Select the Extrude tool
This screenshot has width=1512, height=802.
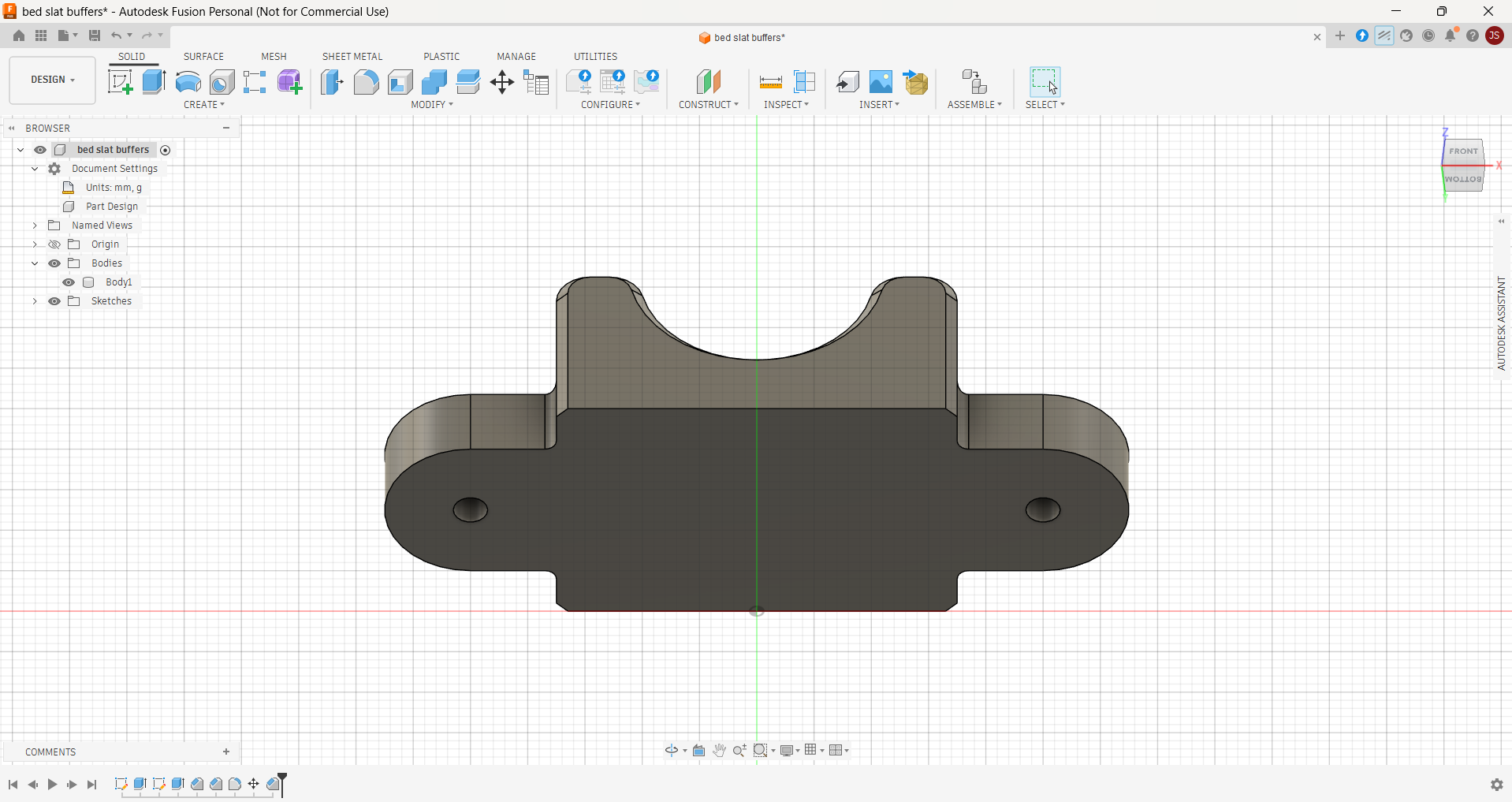pyautogui.click(x=154, y=82)
